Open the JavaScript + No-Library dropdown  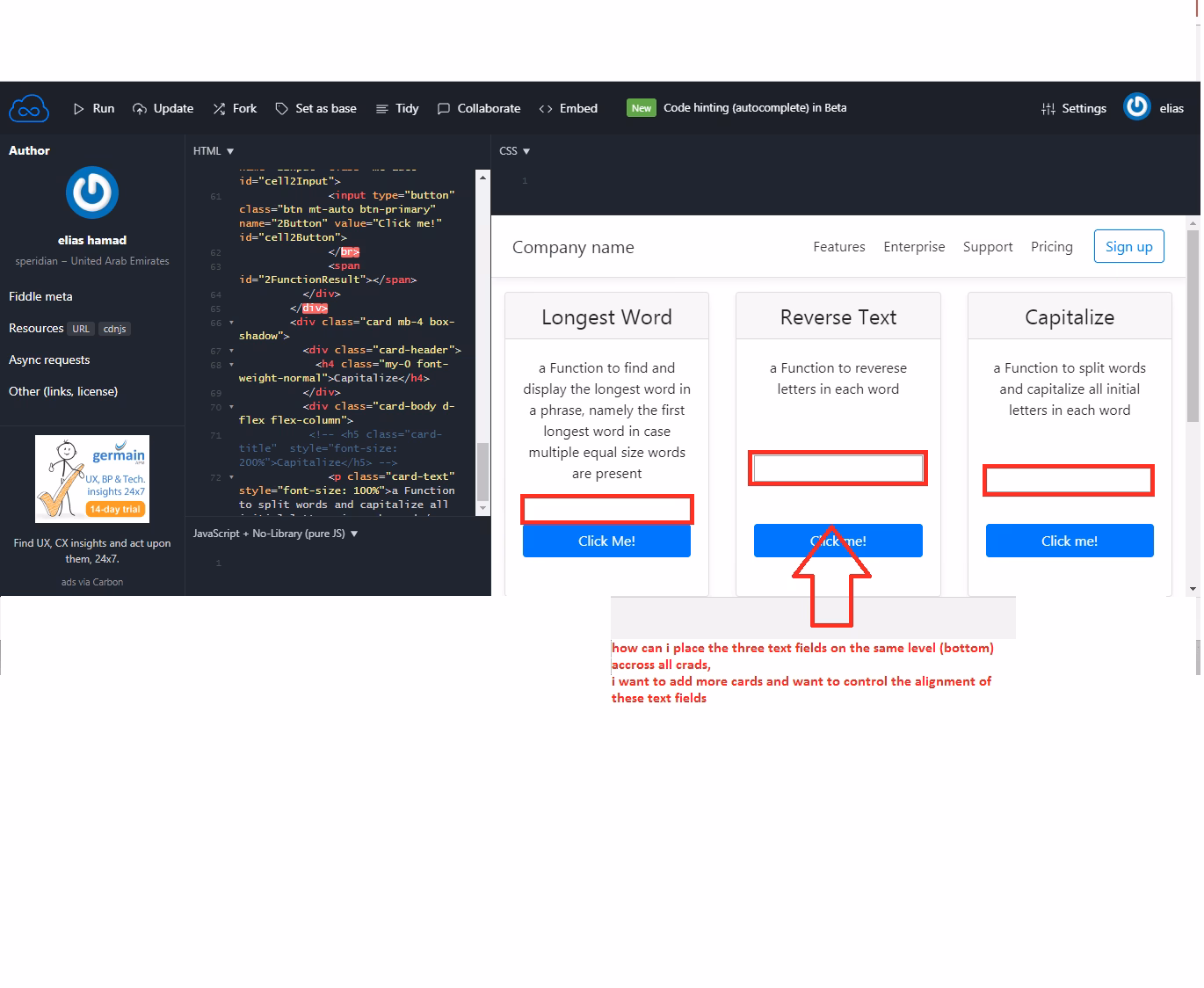[x=354, y=533]
